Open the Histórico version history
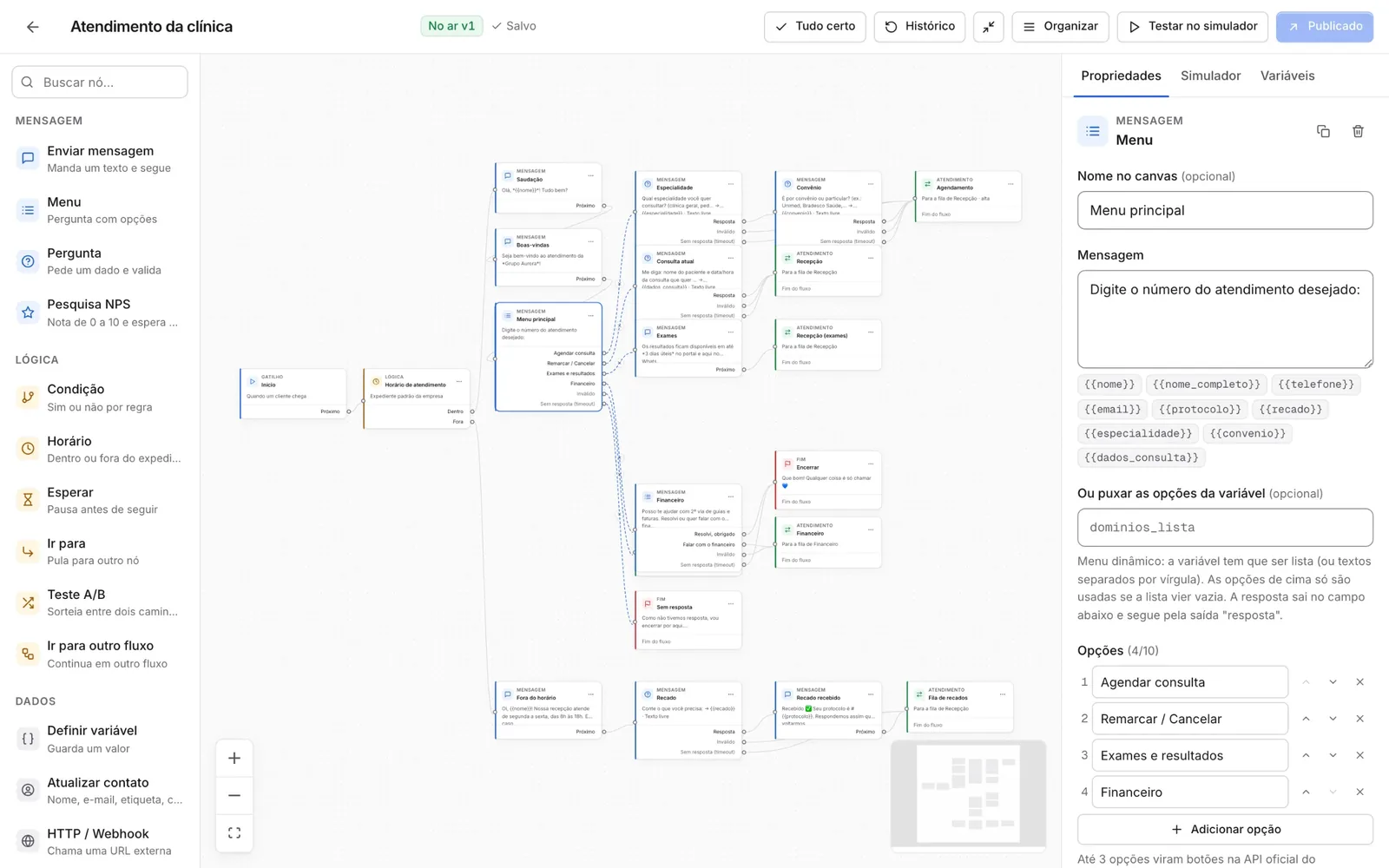The width and height of the screenshot is (1389, 868). click(920, 27)
